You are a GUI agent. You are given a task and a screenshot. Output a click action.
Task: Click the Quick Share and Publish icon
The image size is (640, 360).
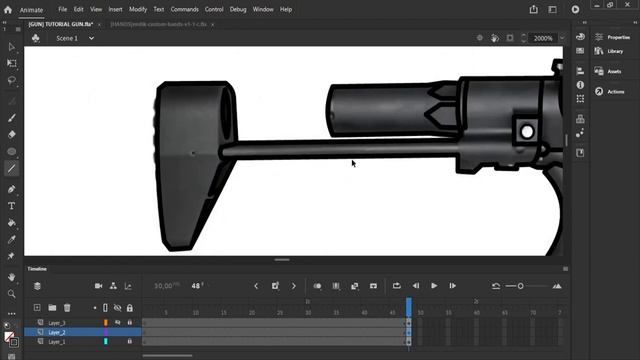533,9
